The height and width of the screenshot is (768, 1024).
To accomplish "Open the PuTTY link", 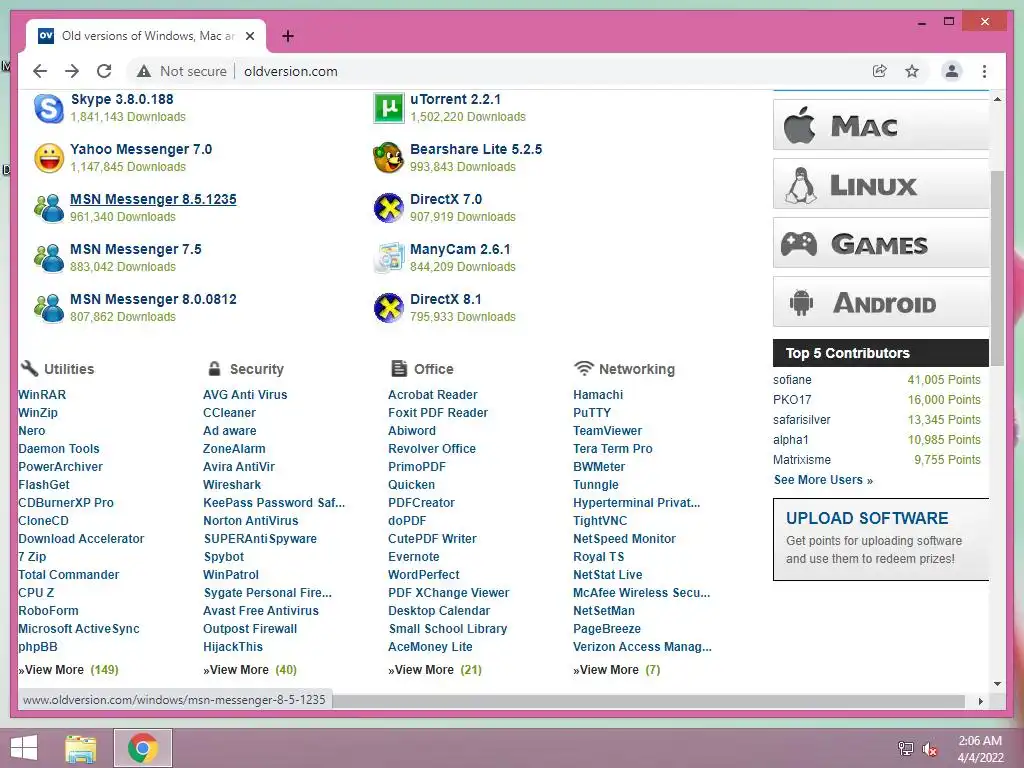I will tap(592, 413).
